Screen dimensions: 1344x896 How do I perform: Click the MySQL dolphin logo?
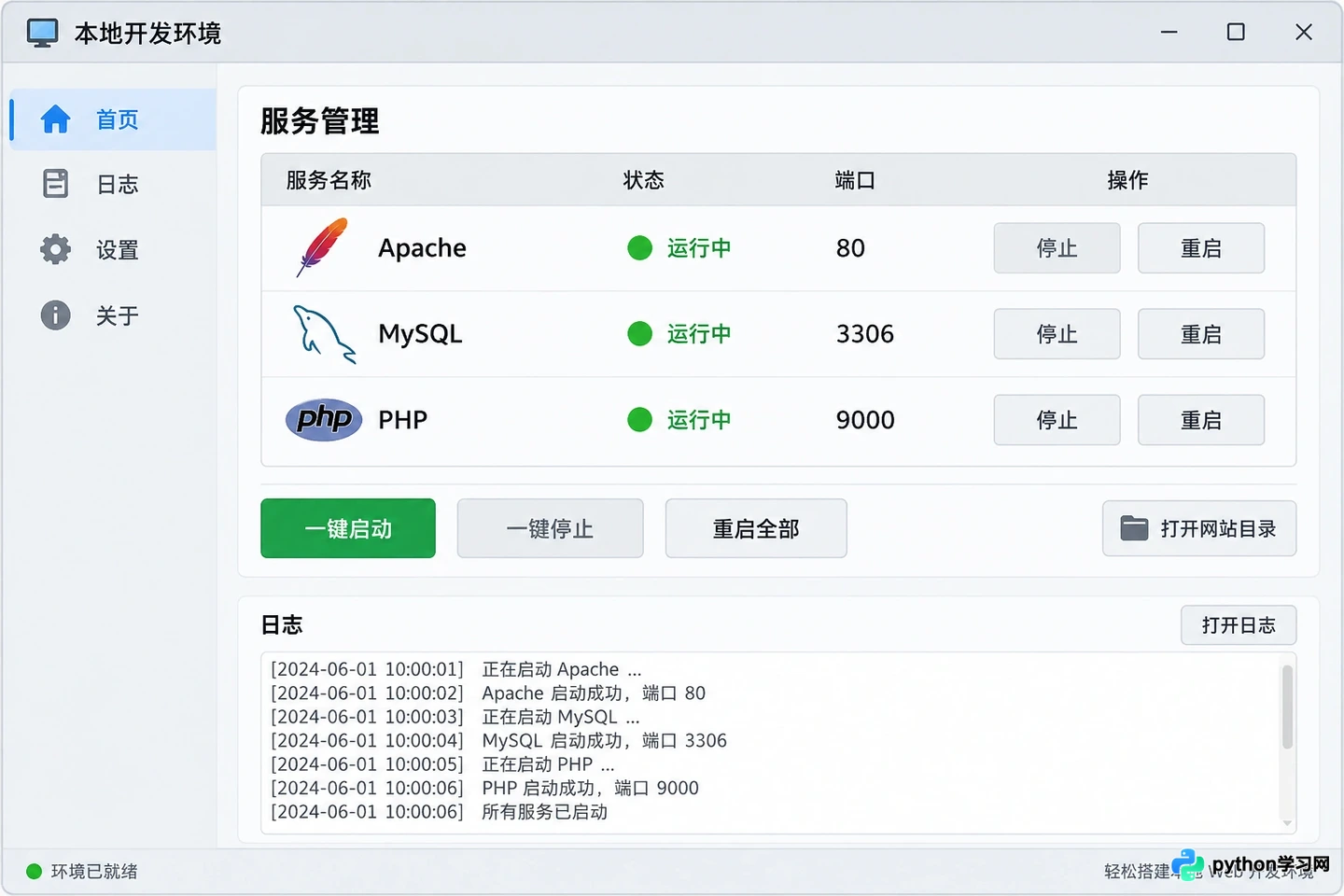click(324, 334)
